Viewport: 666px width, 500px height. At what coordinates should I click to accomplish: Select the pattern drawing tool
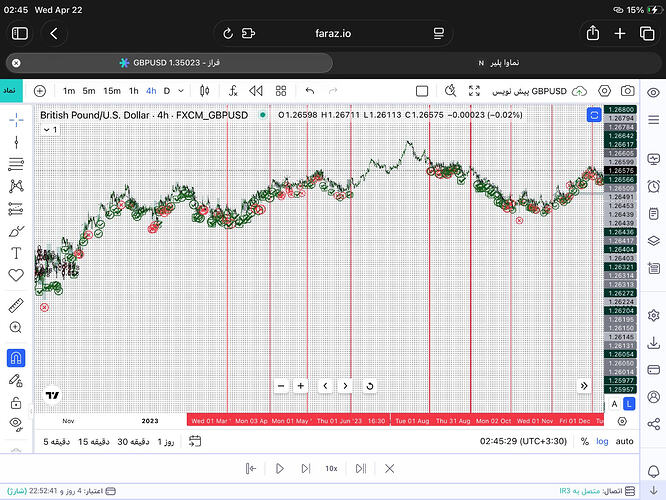[16, 186]
